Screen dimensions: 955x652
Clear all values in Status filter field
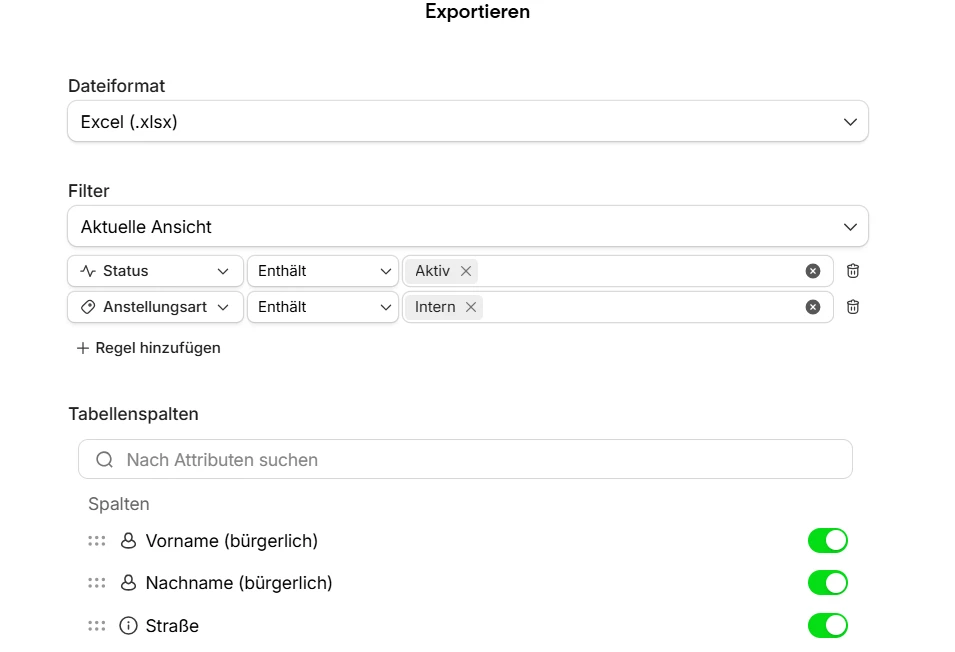[x=813, y=271]
